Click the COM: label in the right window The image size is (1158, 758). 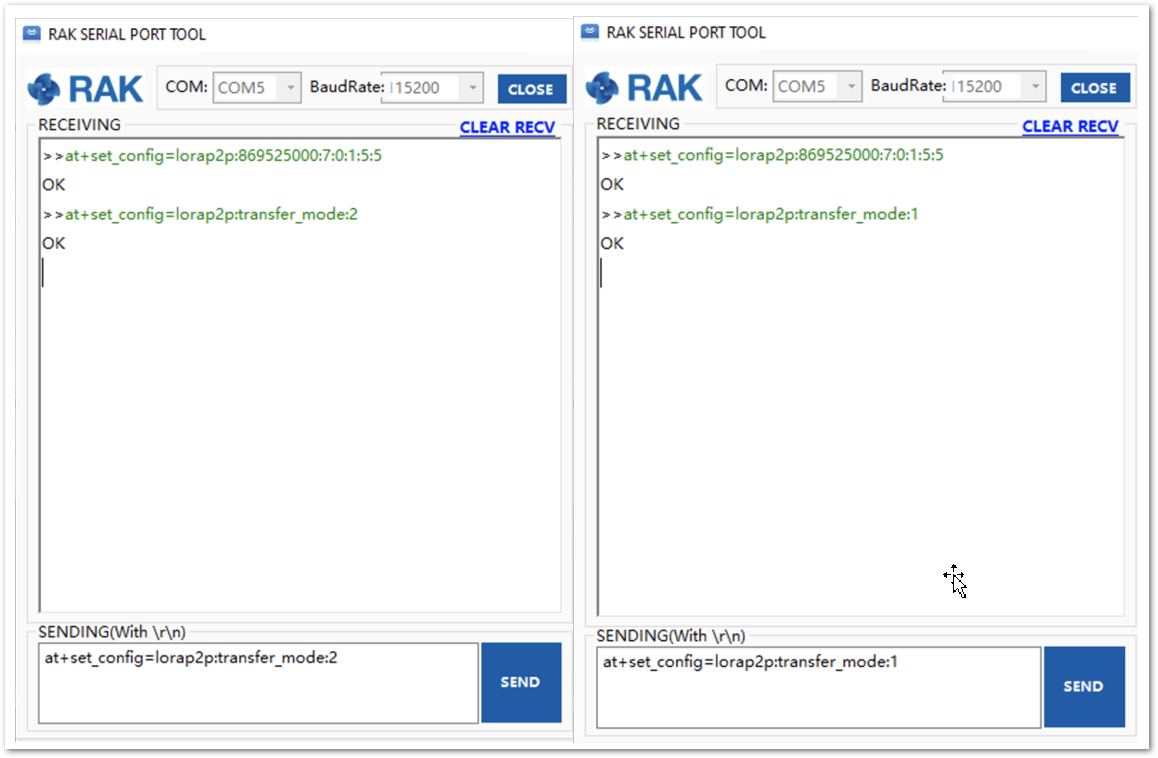click(746, 85)
